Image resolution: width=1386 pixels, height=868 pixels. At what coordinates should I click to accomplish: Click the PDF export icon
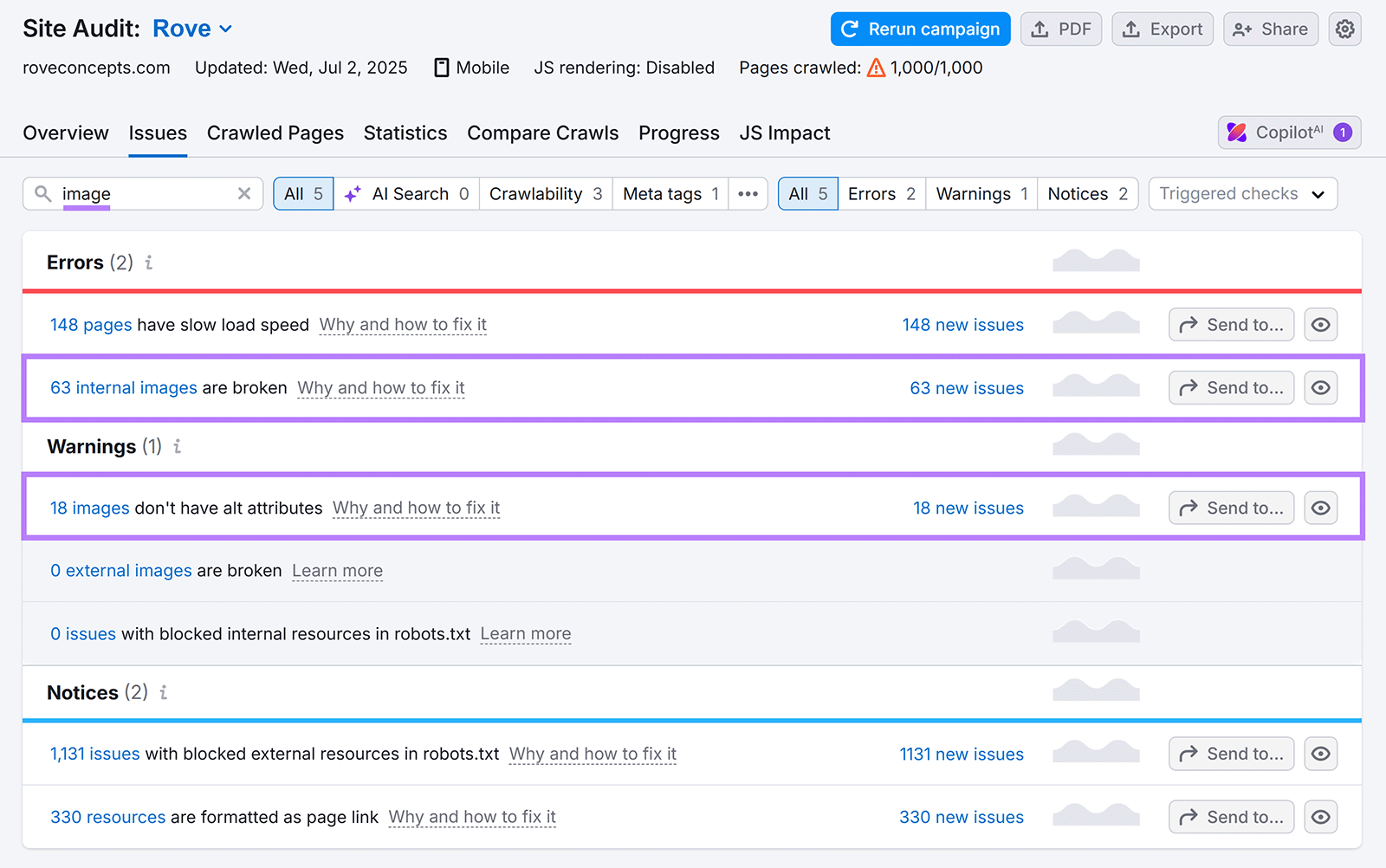1061,29
